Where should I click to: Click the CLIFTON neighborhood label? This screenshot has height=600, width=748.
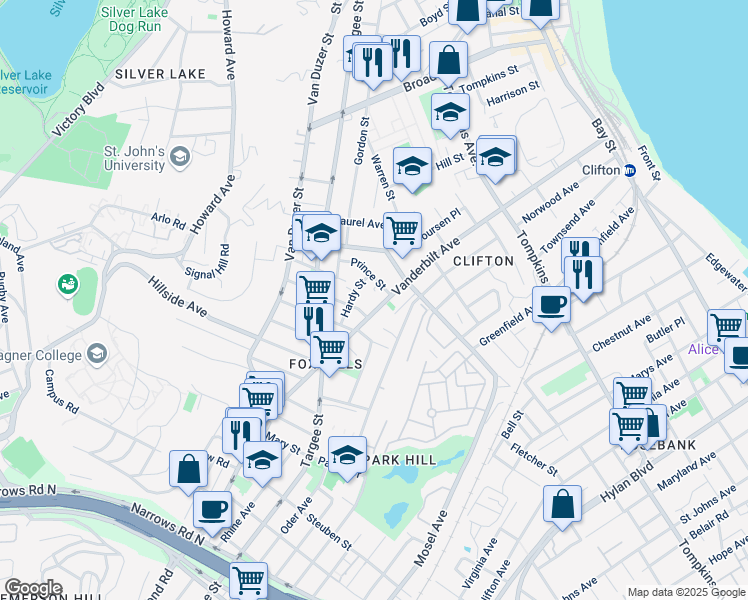pos(483,261)
